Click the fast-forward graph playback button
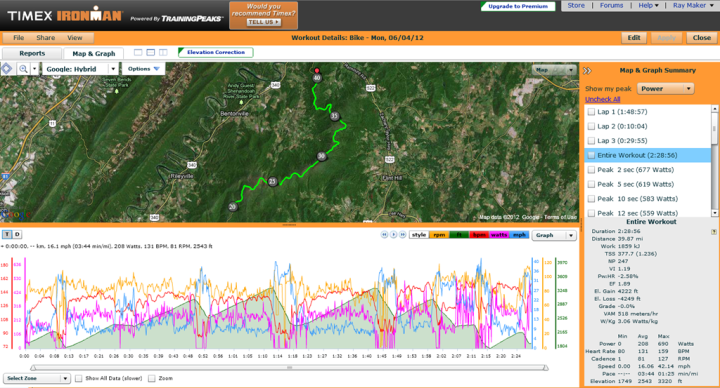 403,235
